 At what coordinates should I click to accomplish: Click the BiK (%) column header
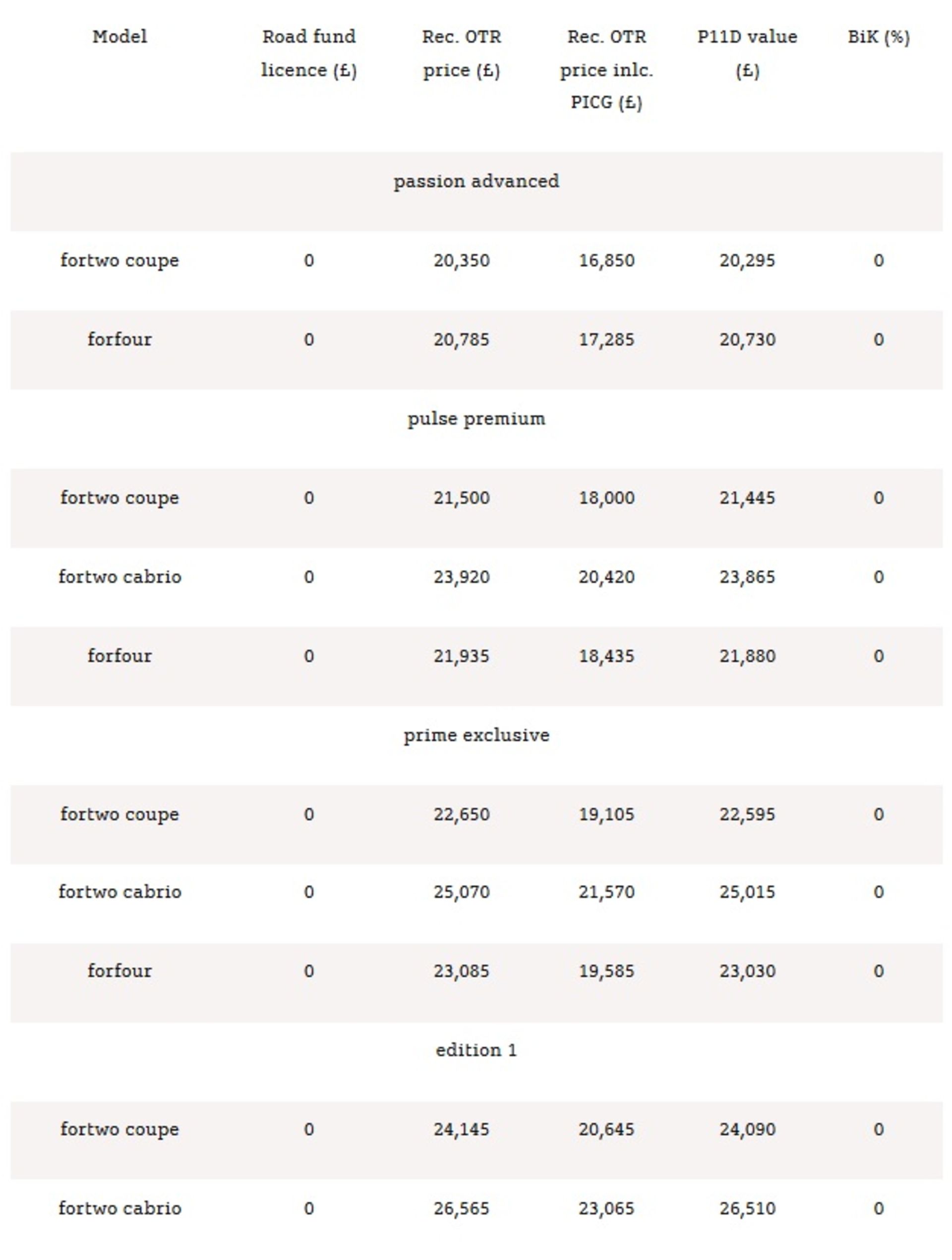click(878, 37)
